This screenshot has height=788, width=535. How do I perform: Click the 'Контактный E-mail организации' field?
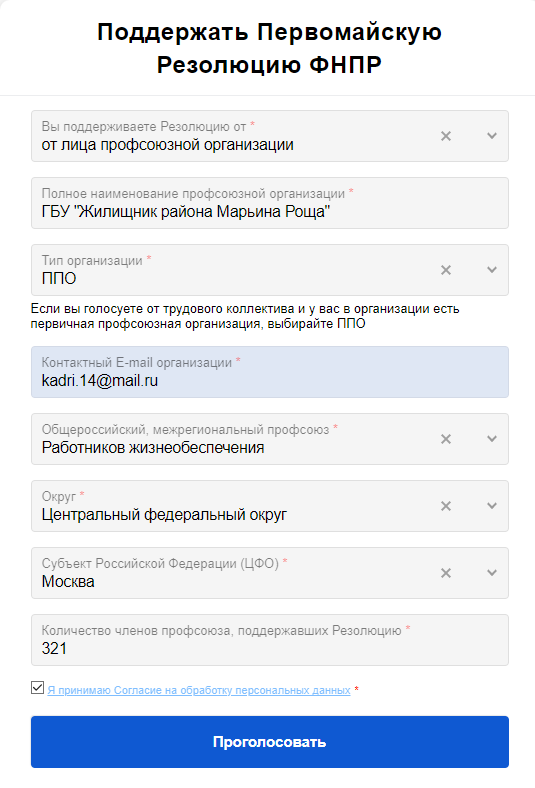pos(270,372)
